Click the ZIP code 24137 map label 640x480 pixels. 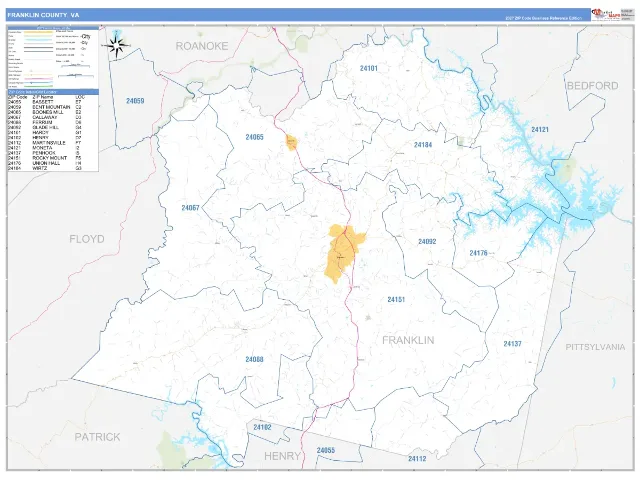pyautogui.click(x=512, y=344)
